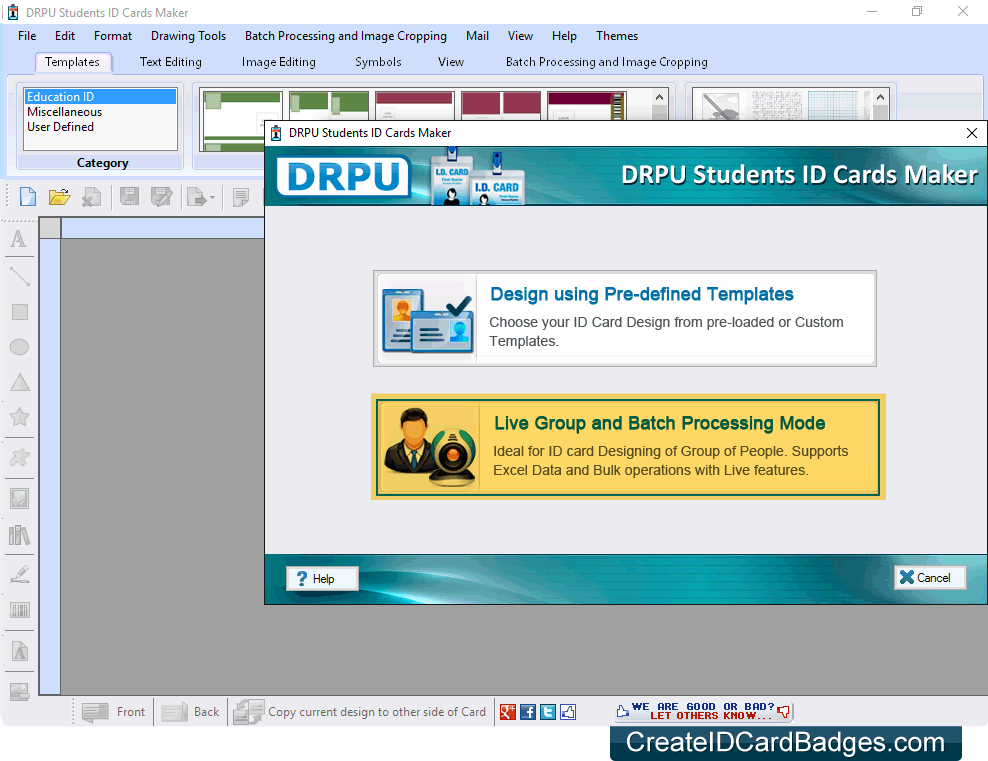
Task: Open the View menu in menu bar
Action: [520, 36]
